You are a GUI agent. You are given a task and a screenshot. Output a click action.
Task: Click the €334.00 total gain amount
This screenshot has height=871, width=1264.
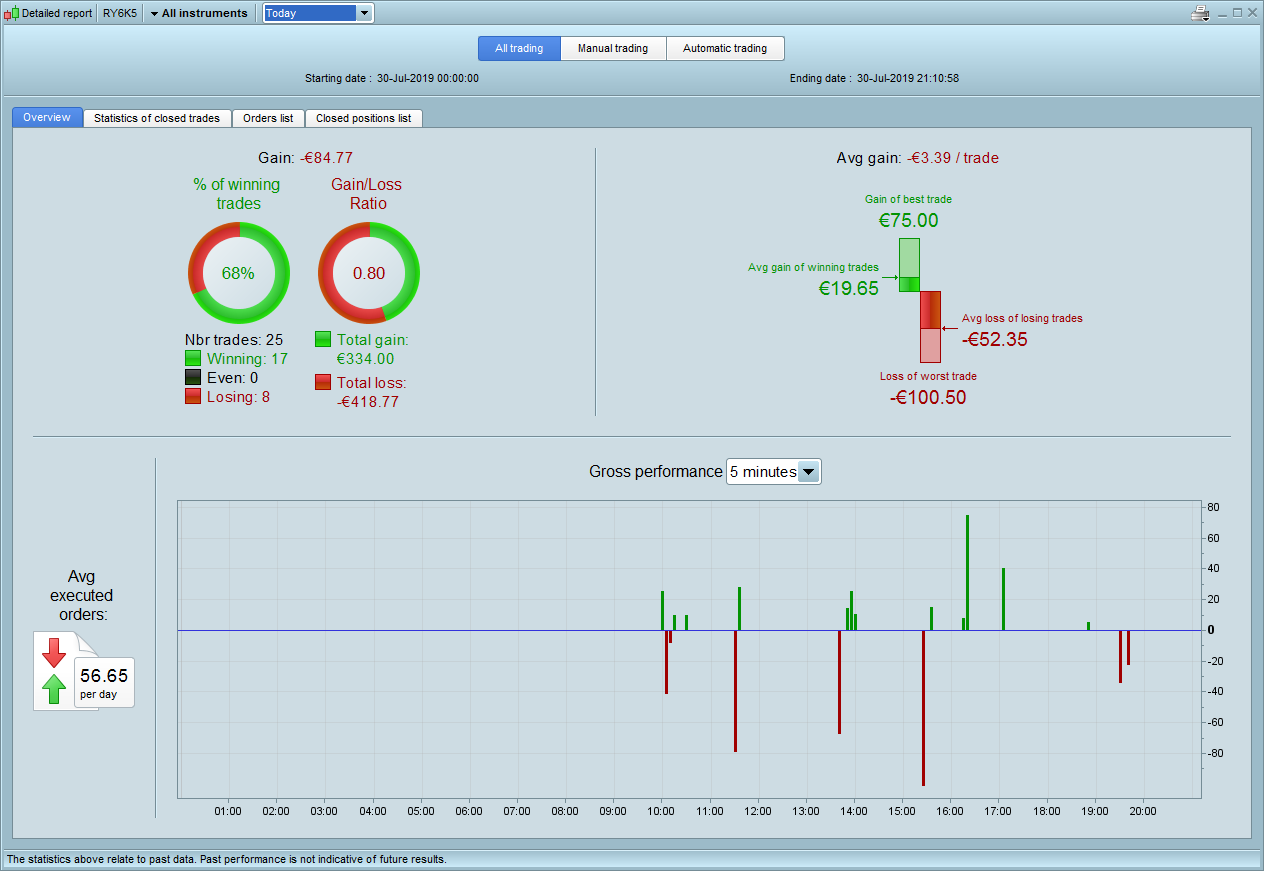[365, 359]
